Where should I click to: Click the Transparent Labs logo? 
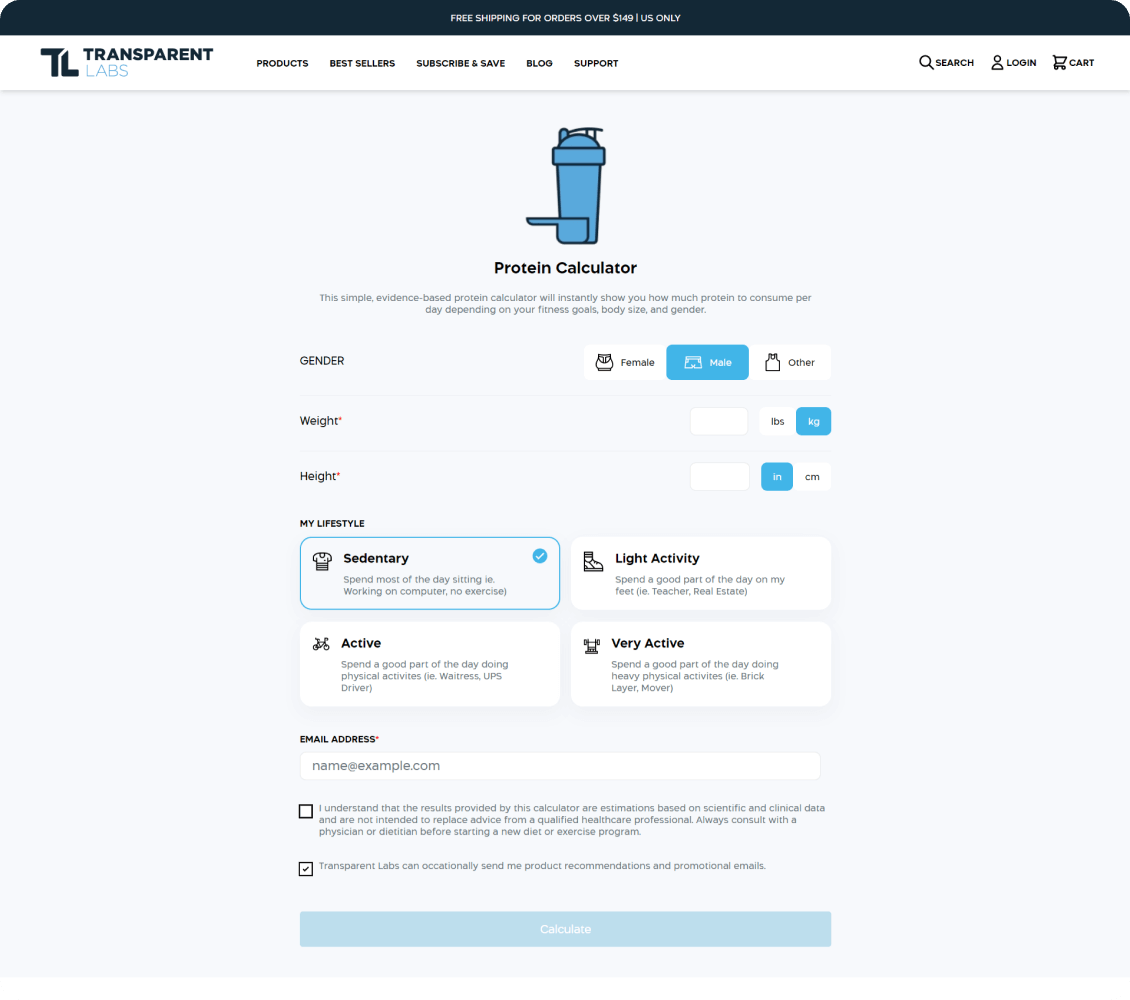(x=126, y=62)
